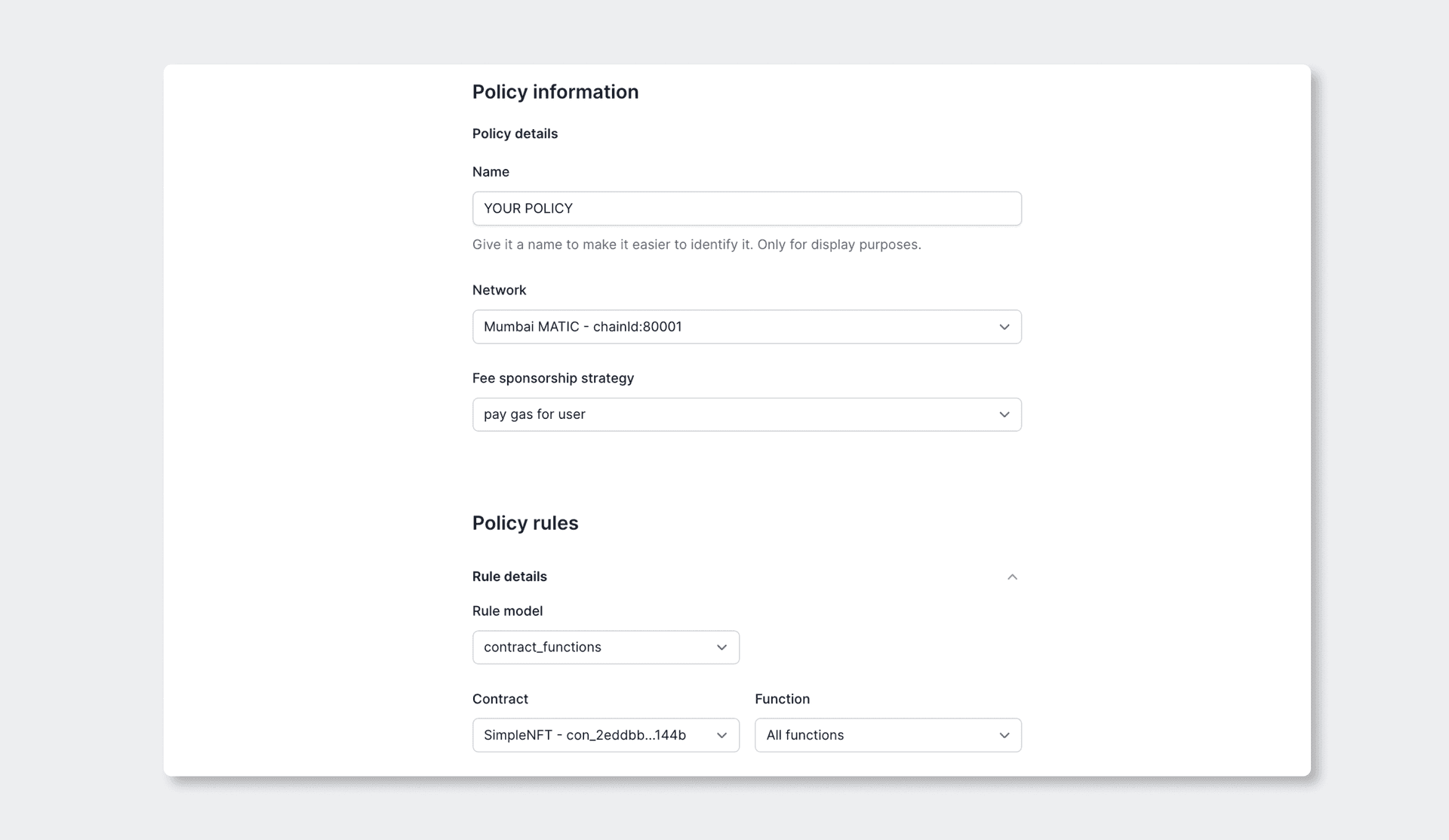Click the chevron arrow in the Rule model field
Screen dimensions: 1449x840
pos(721,648)
